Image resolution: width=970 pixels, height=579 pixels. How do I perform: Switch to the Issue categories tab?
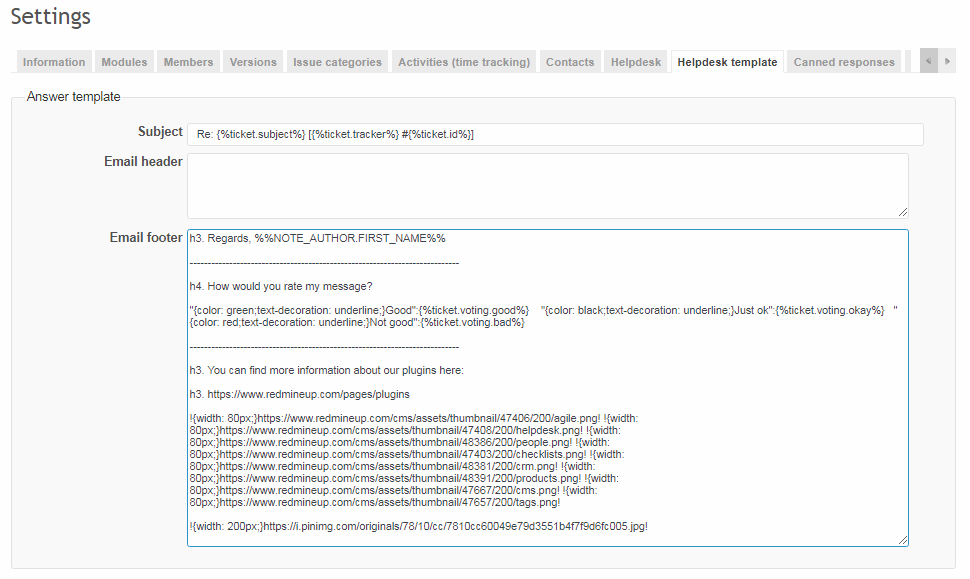tap(337, 61)
